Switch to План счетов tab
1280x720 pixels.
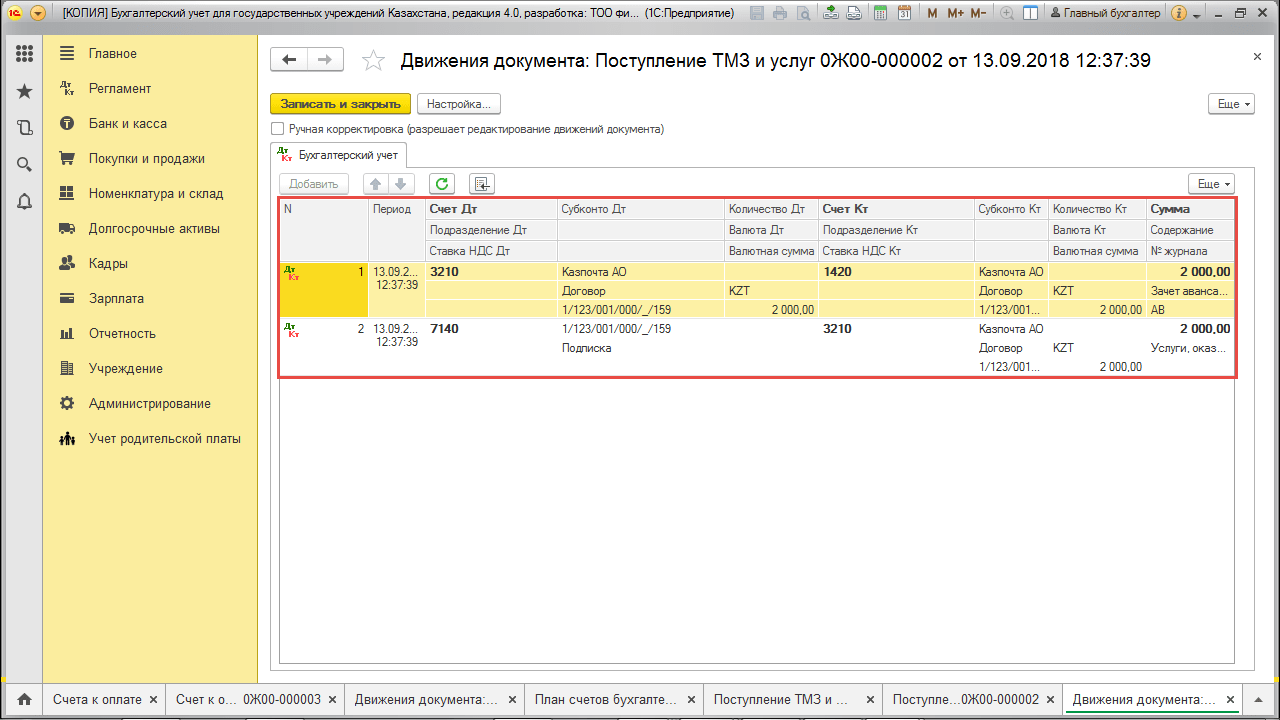(x=606, y=700)
